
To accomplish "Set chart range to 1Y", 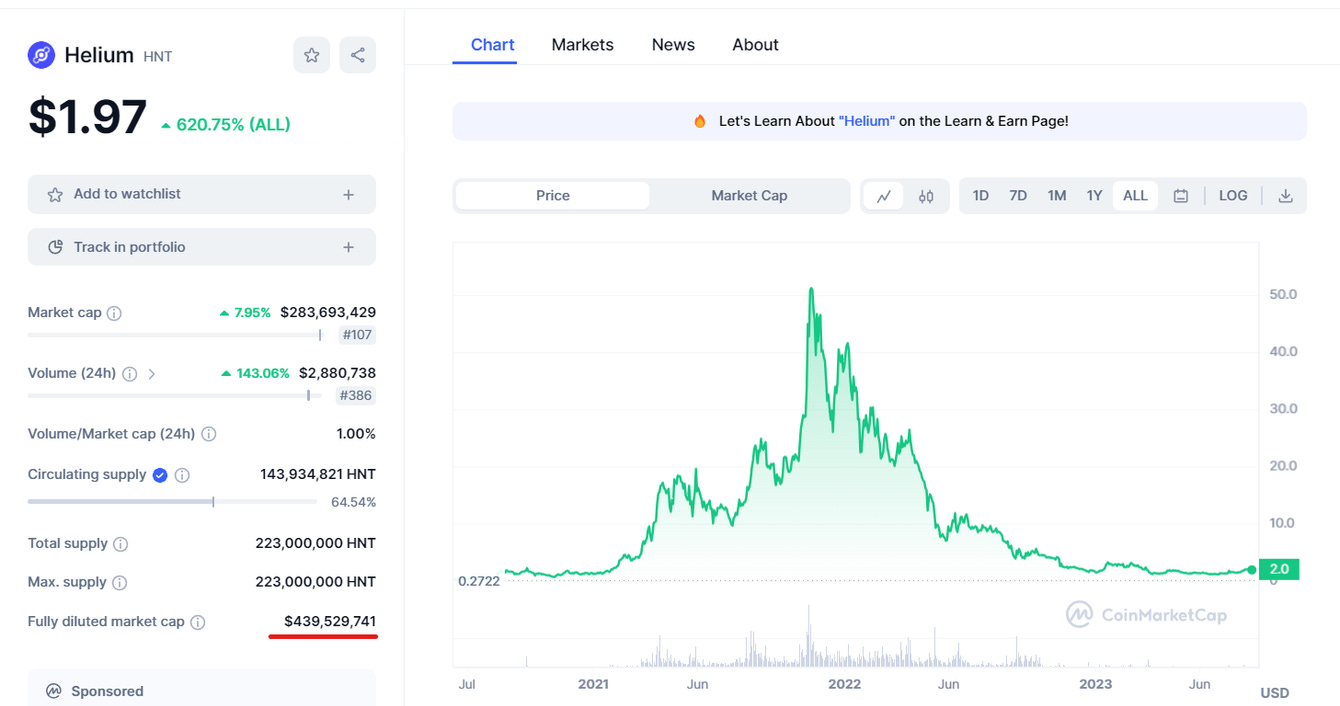I will (1095, 196).
